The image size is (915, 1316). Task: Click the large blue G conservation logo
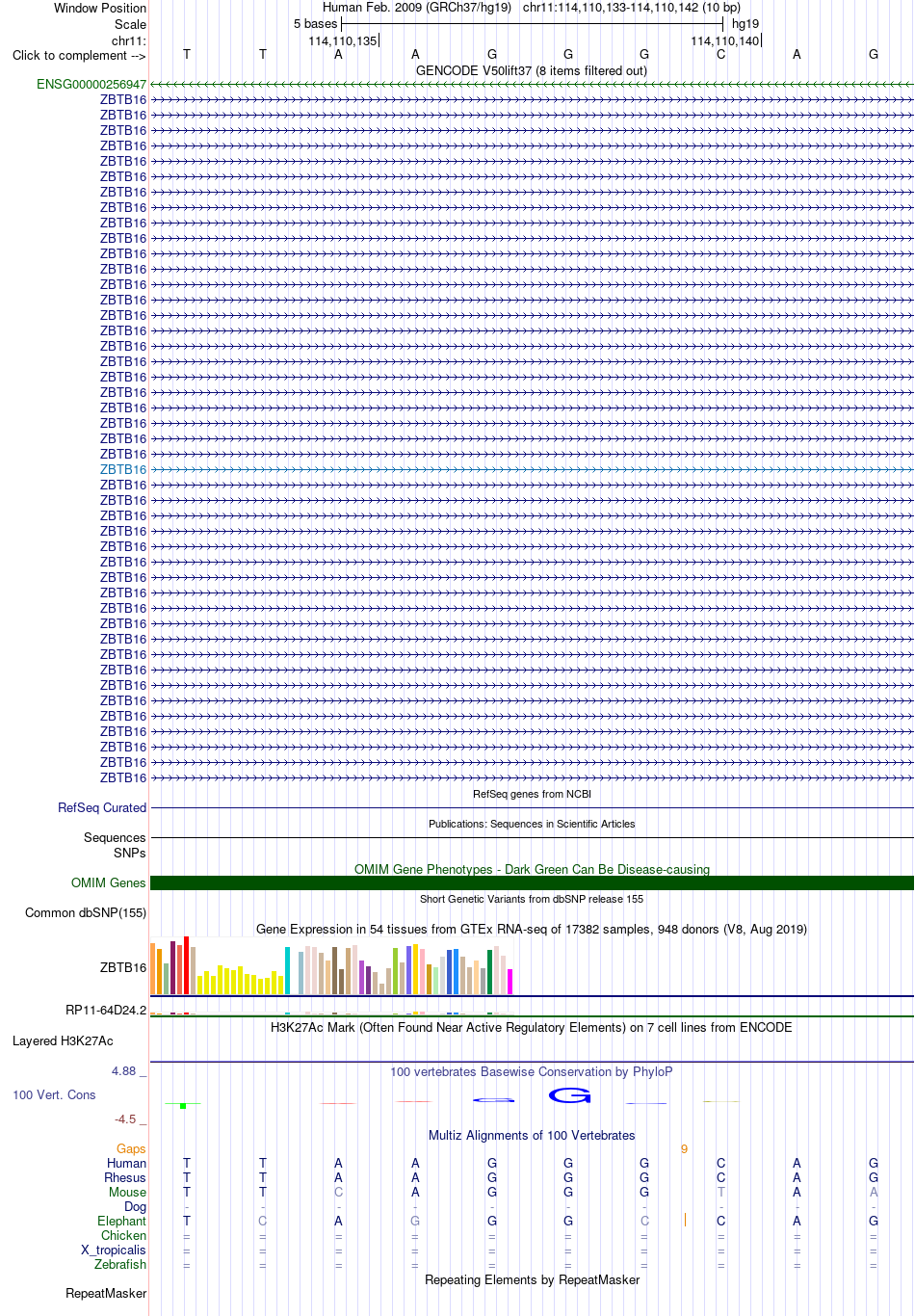point(569,1095)
